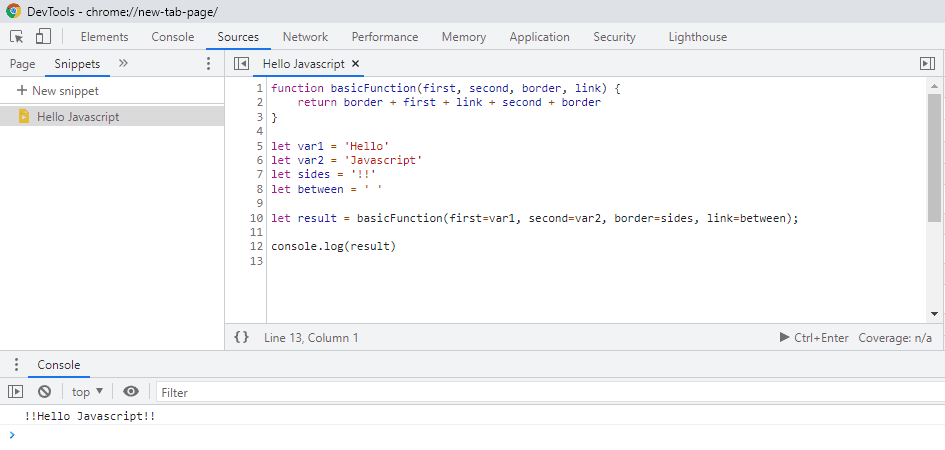Open live expression eye icon
The width and height of the screenshot is (945, 450).
131,392
